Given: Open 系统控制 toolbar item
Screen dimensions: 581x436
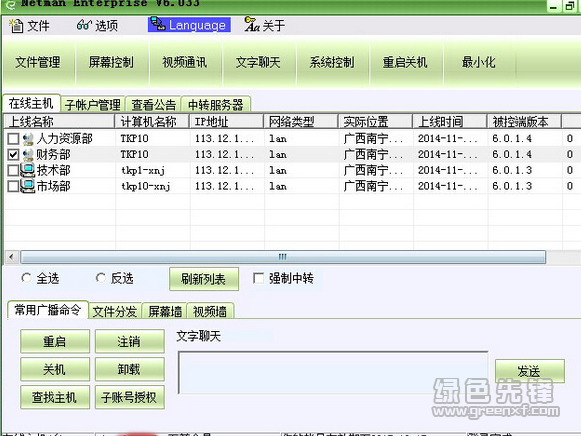Looking at the screenshot, I should (332, 62).
